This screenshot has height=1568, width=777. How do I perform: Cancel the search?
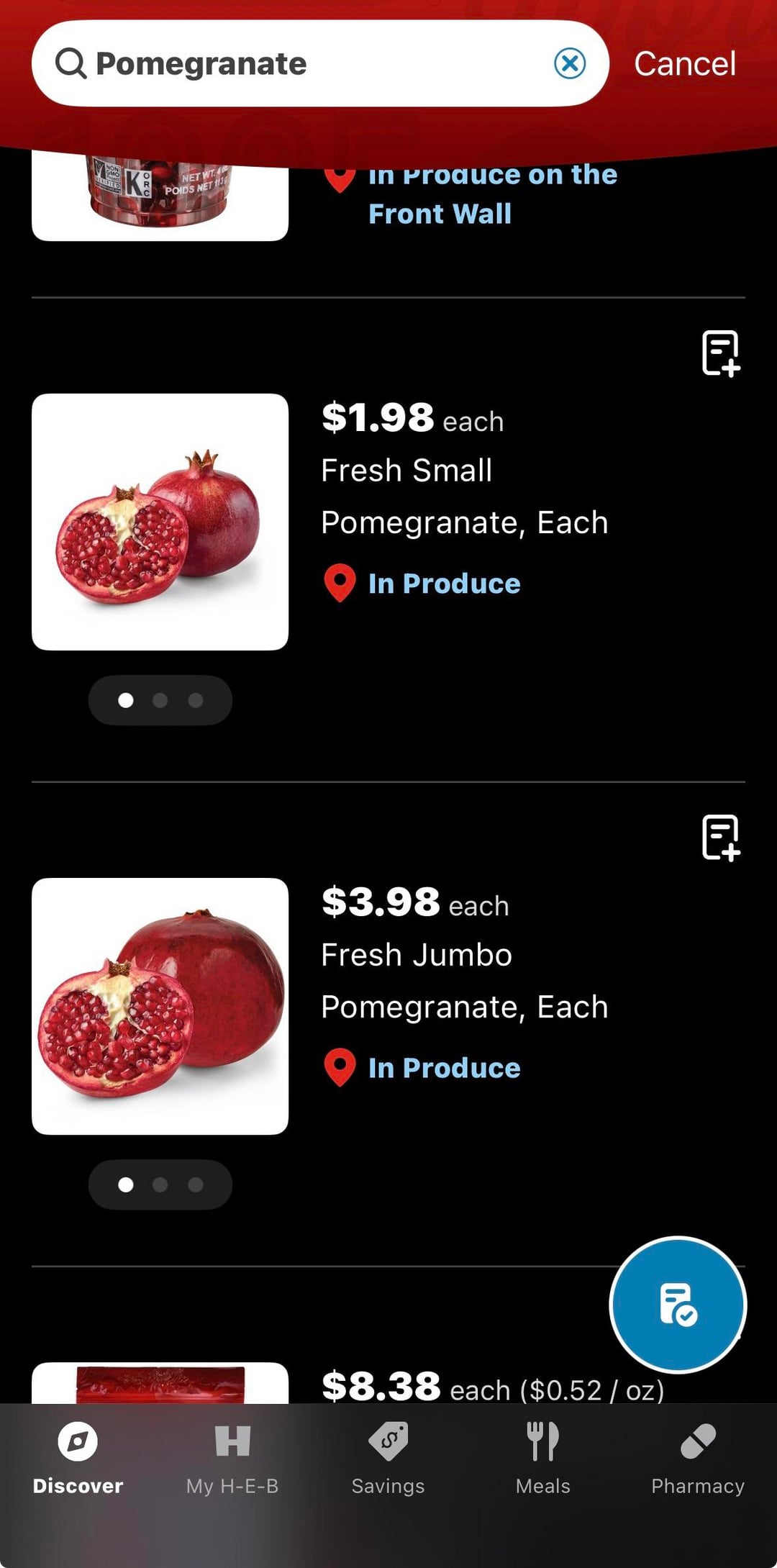[x=684, y=63]
